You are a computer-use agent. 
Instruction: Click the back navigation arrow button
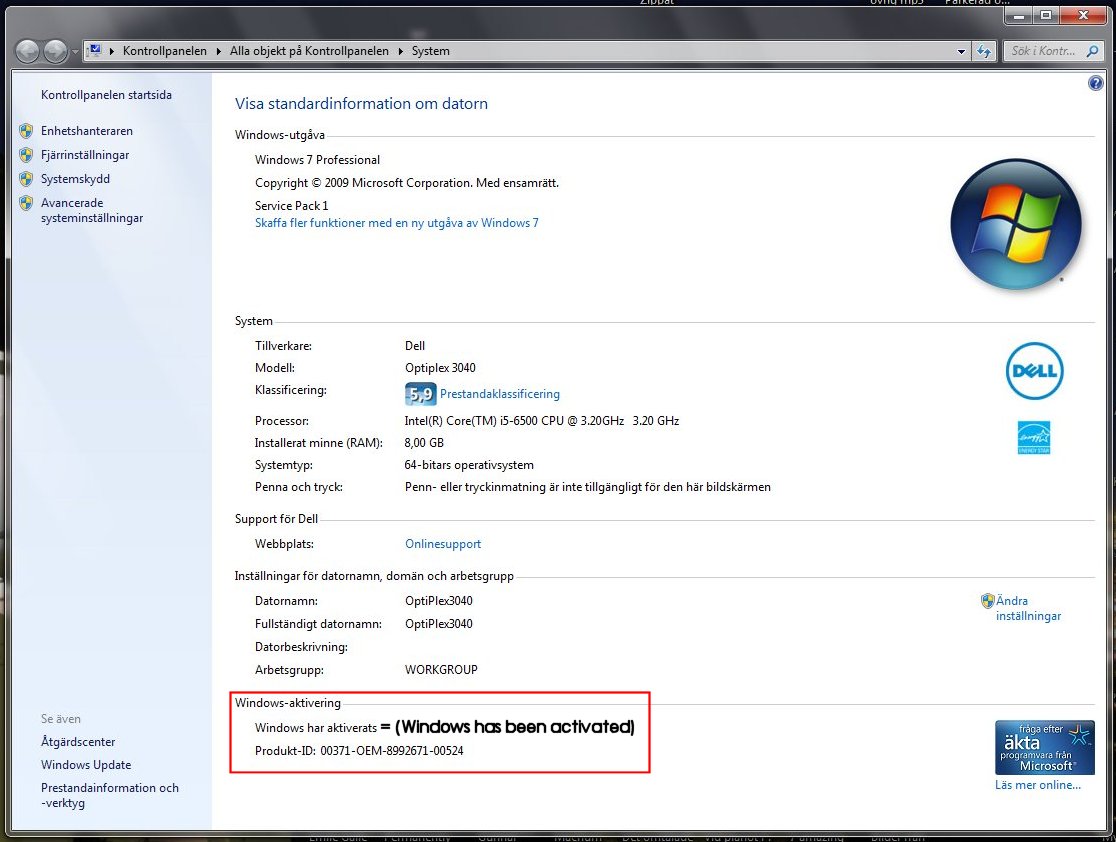(27, 51)
